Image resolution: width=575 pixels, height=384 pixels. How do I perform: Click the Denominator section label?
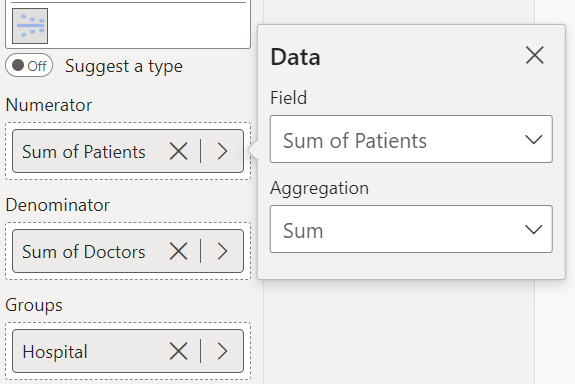(58, 205)
